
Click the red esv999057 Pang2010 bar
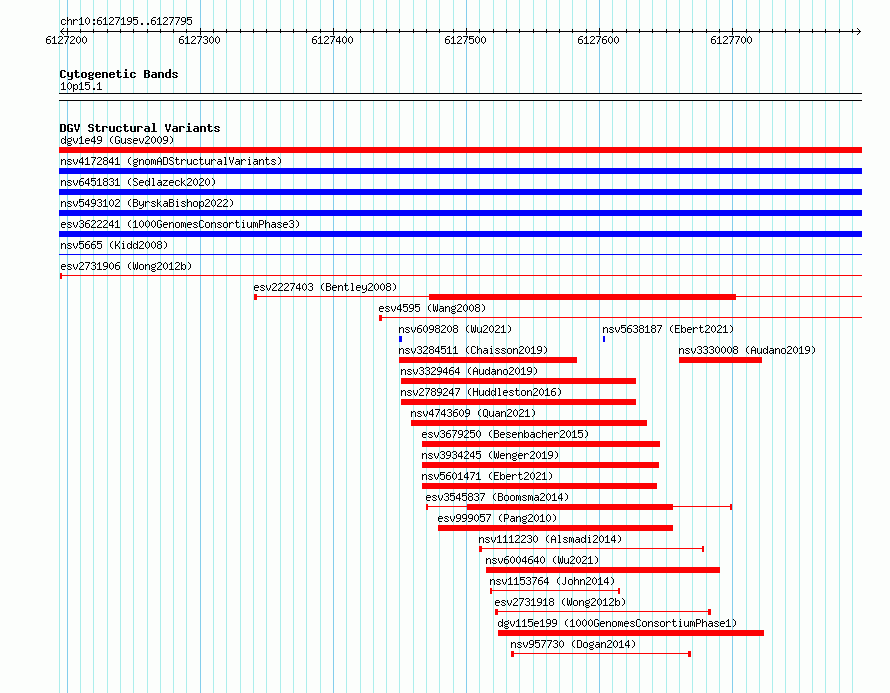pyautogui.click(x=555, y=528)
